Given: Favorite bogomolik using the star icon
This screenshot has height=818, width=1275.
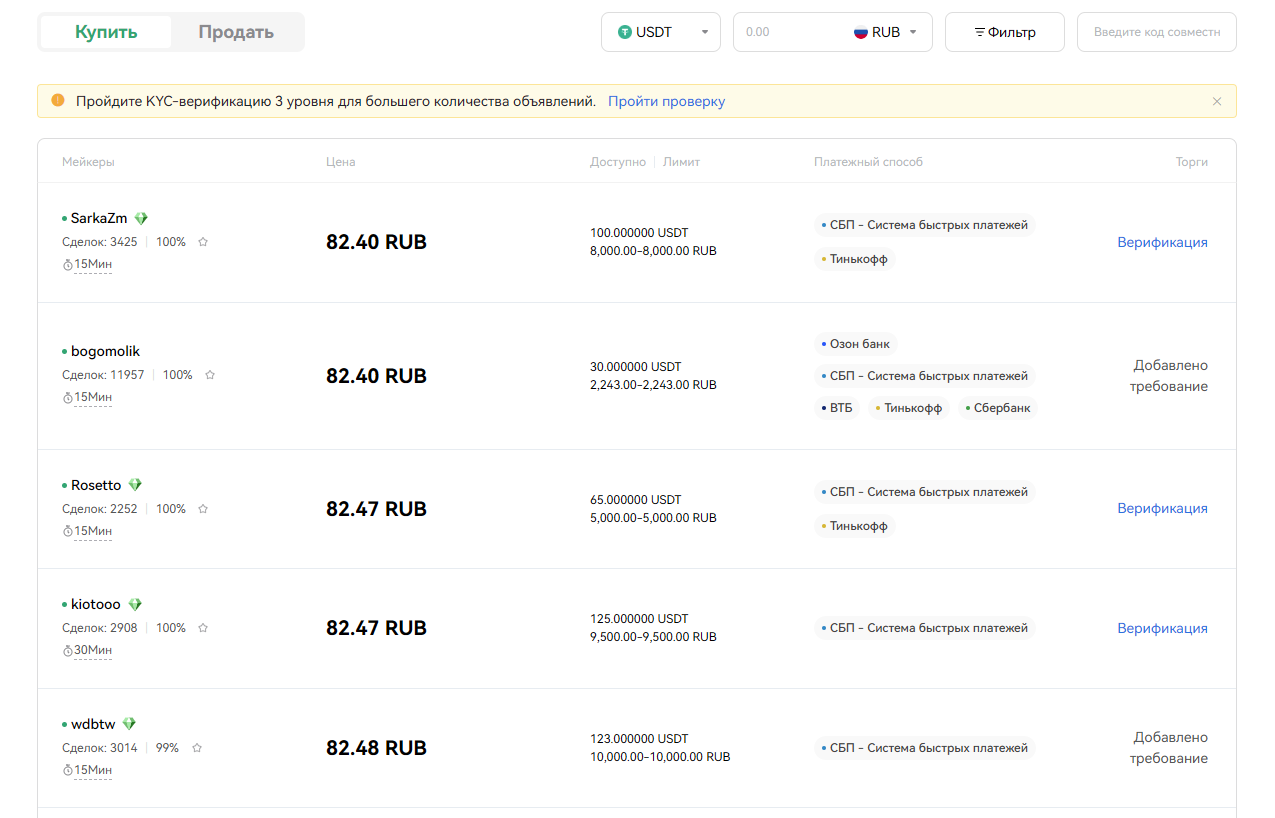Looking at the screenshot, I should click(x=210, y=375).
